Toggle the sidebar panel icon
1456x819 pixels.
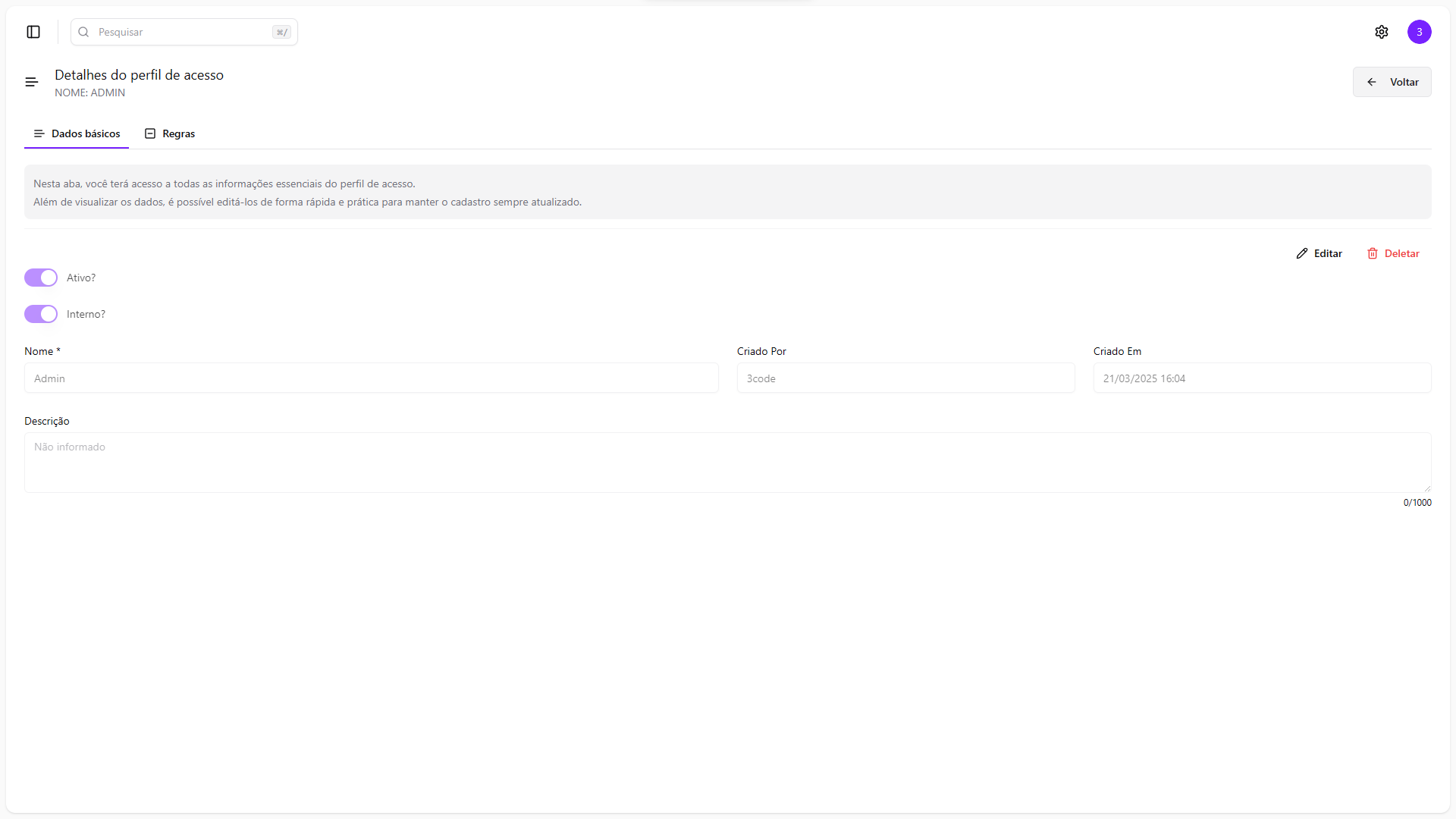[33, 32]
